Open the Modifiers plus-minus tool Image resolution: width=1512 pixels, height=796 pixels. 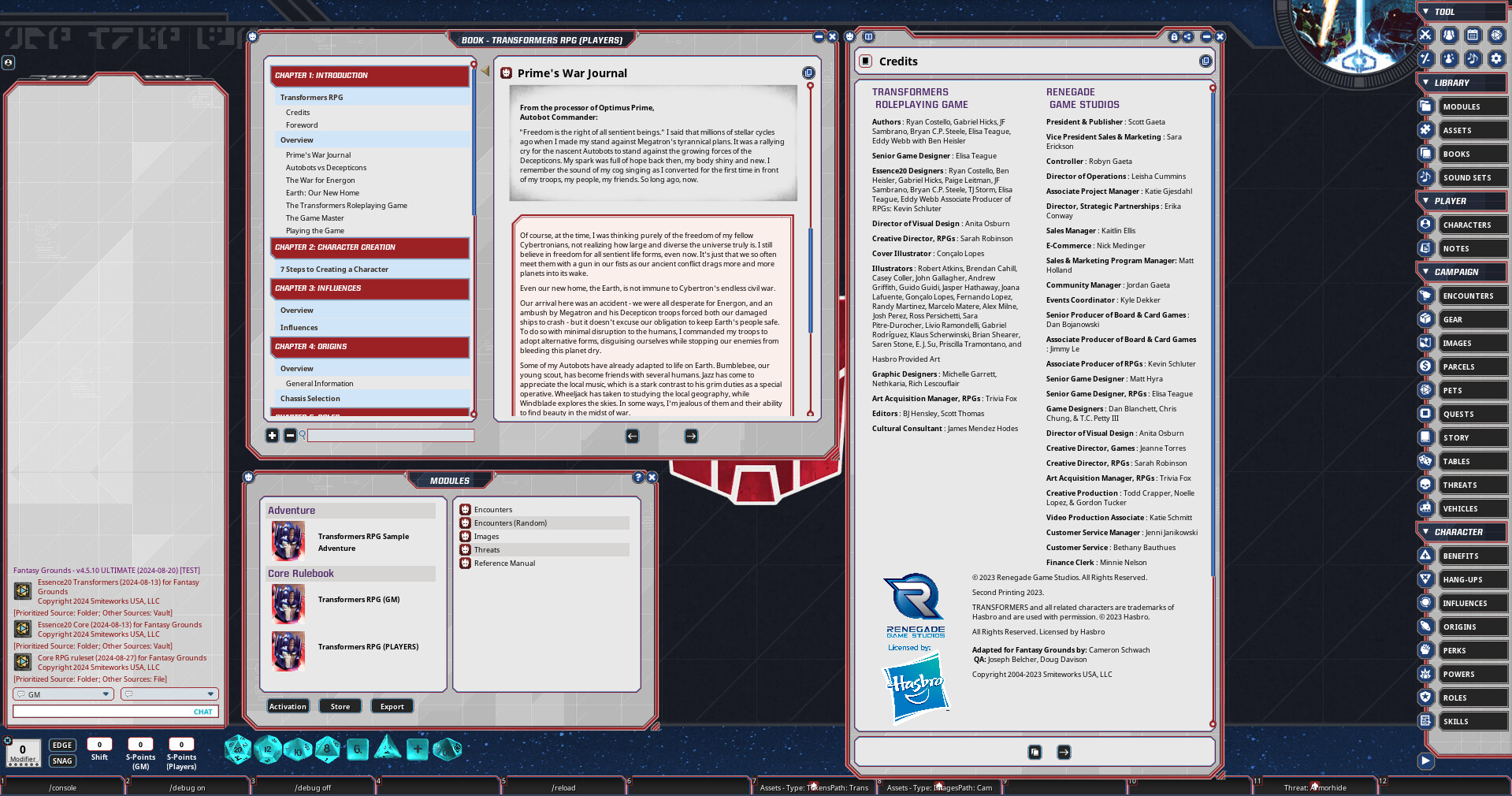click(x=1425, y=58)
